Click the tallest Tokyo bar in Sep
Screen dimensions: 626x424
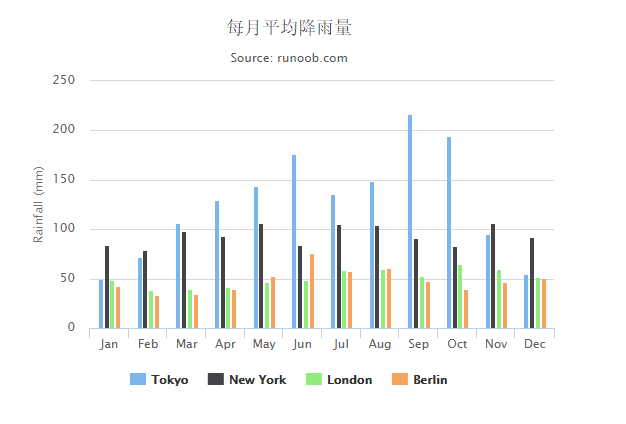pyautogui.click(x=410, y=222)
